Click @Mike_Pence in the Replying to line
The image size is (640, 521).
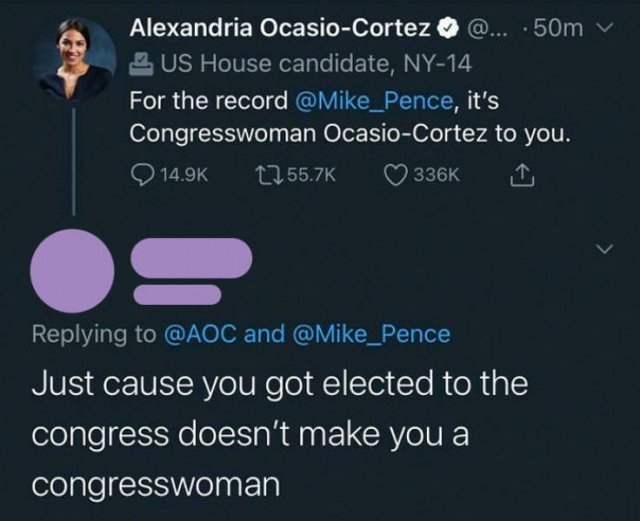click(371, 334)
